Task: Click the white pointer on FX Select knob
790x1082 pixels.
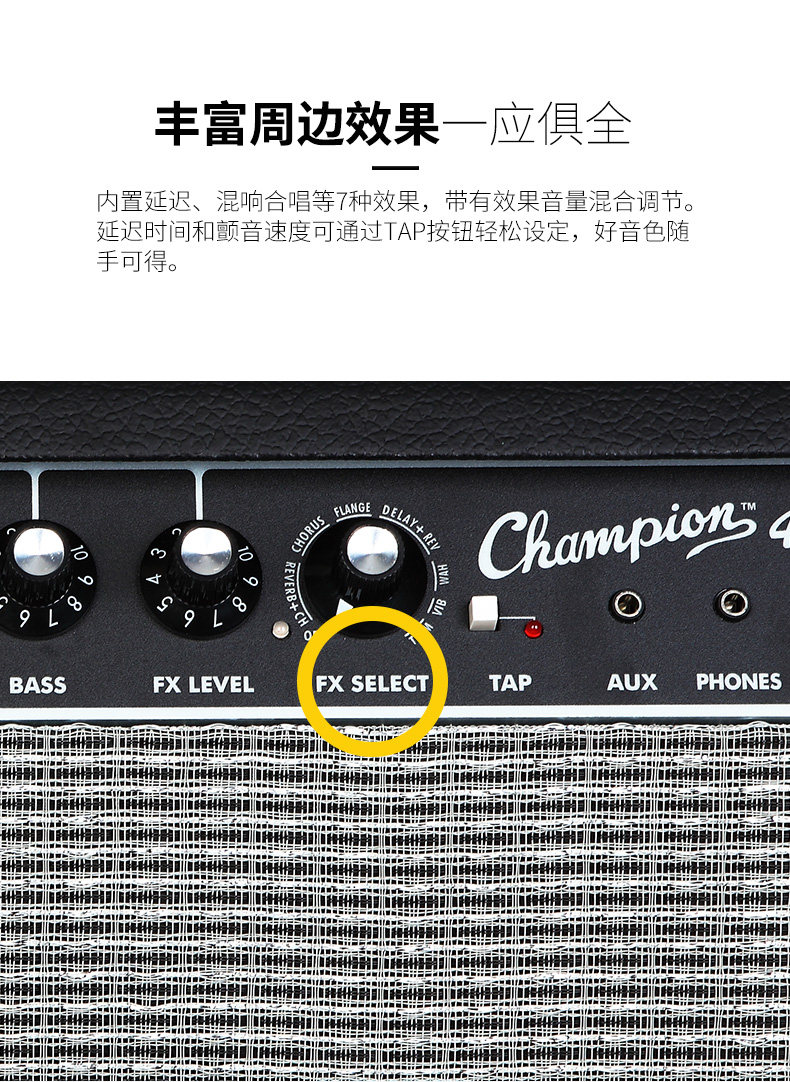Action: click(344, 607)
